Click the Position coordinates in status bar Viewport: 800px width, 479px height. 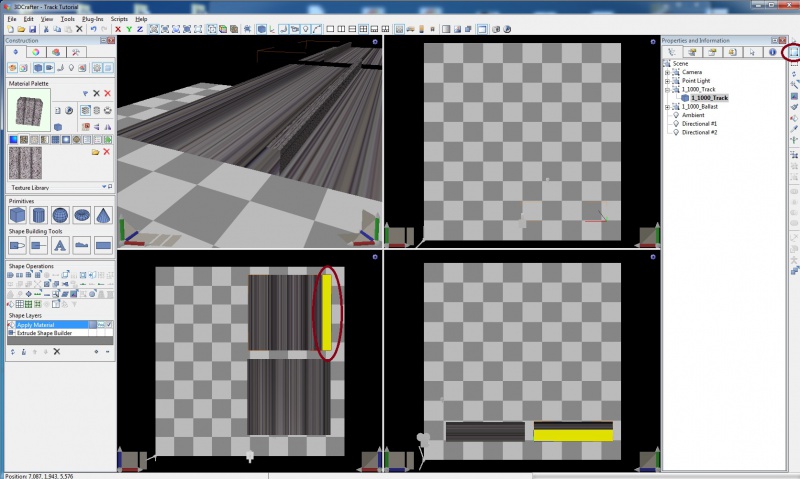click(39, 476)
